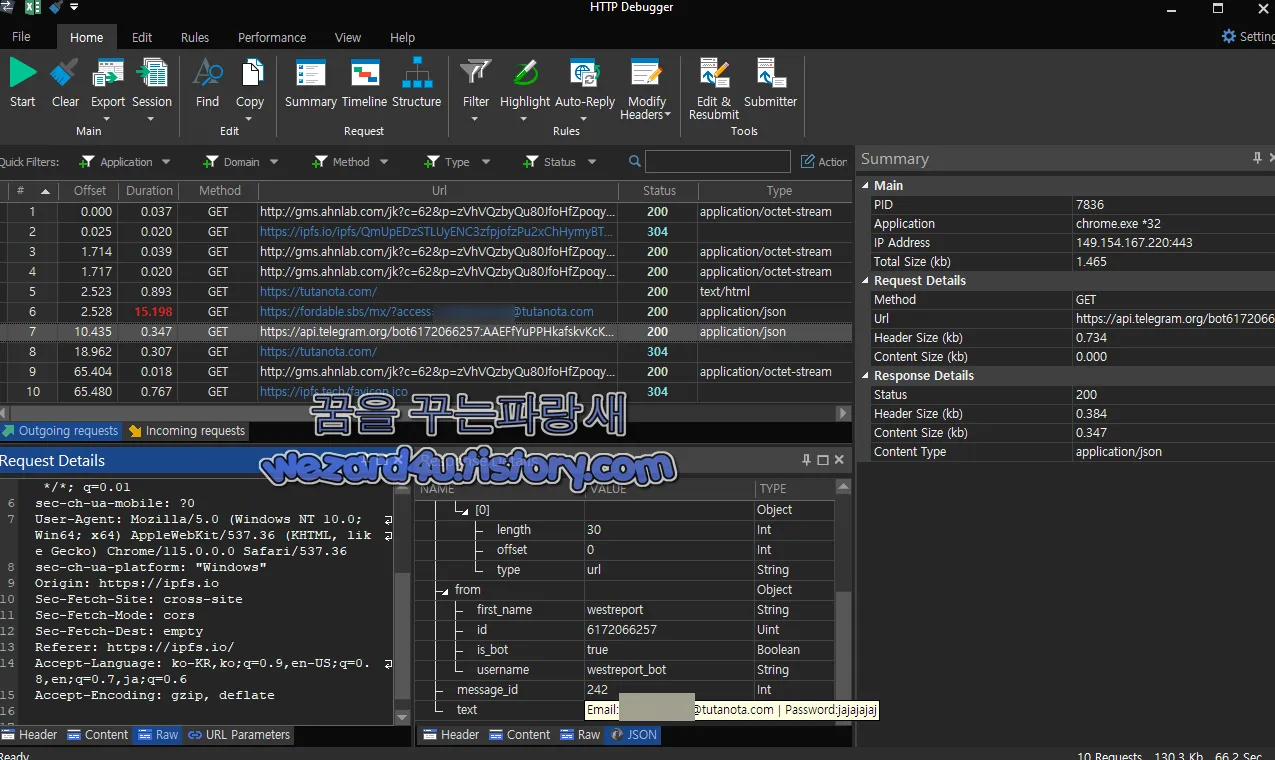Open Settings in the title area
The image size is (1275, 760).
tap(1248, 36)
